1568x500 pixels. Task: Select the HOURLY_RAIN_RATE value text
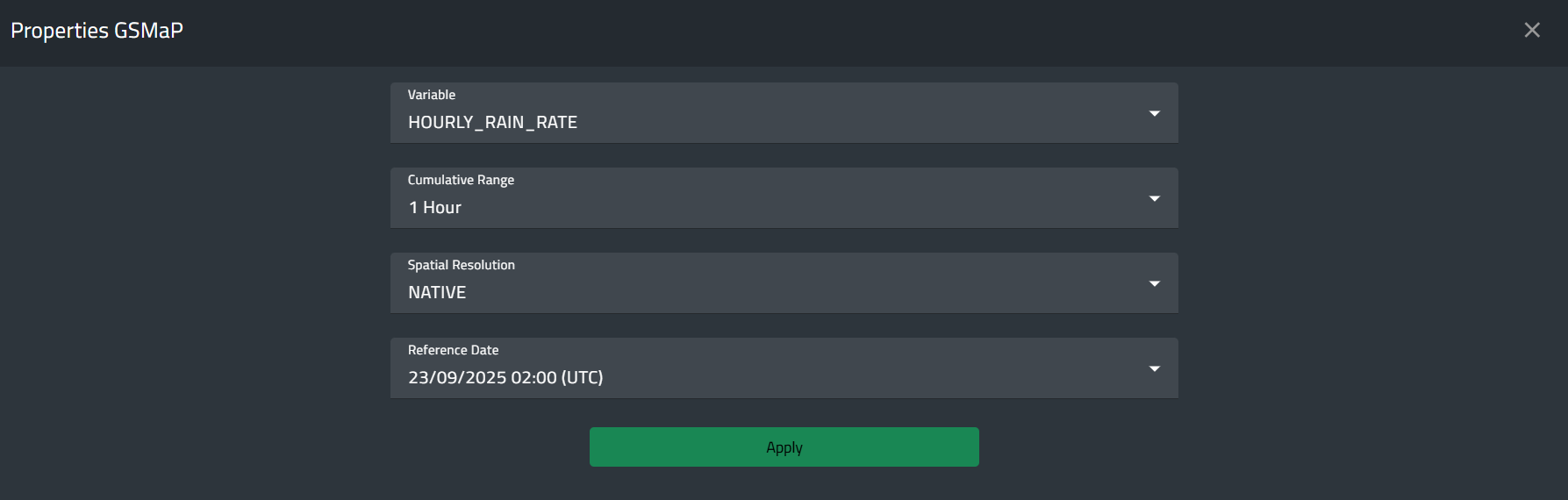(492, 123)
